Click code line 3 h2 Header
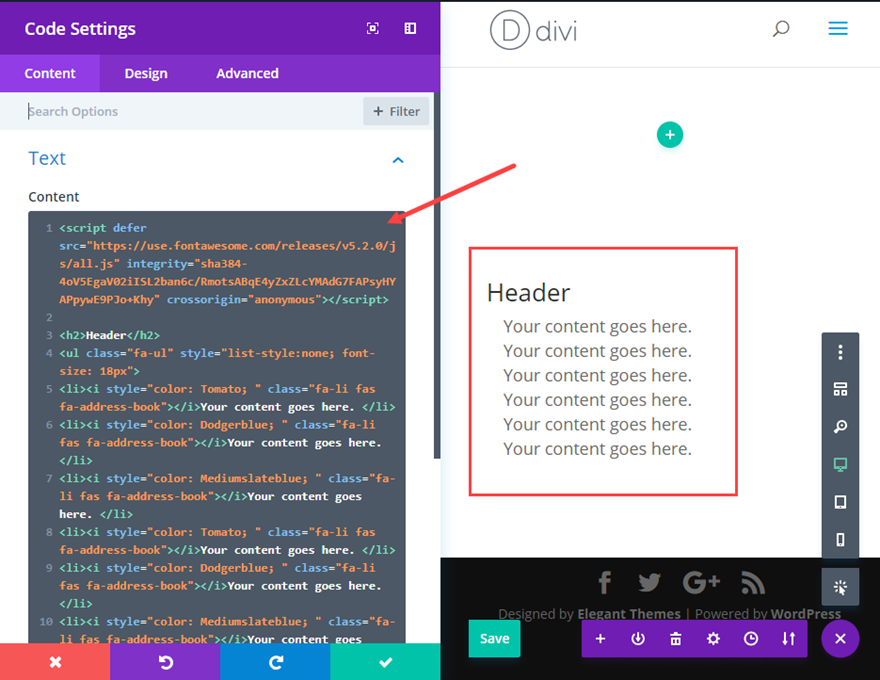880x680 pixels. pos(109,335)
